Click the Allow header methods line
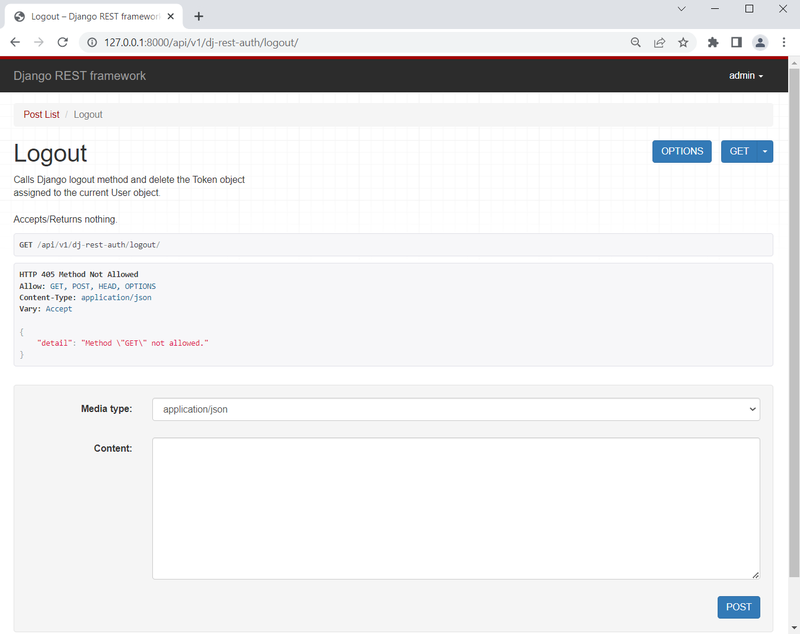The width and height of the screenshot is (800, 634). coord(87,286)
